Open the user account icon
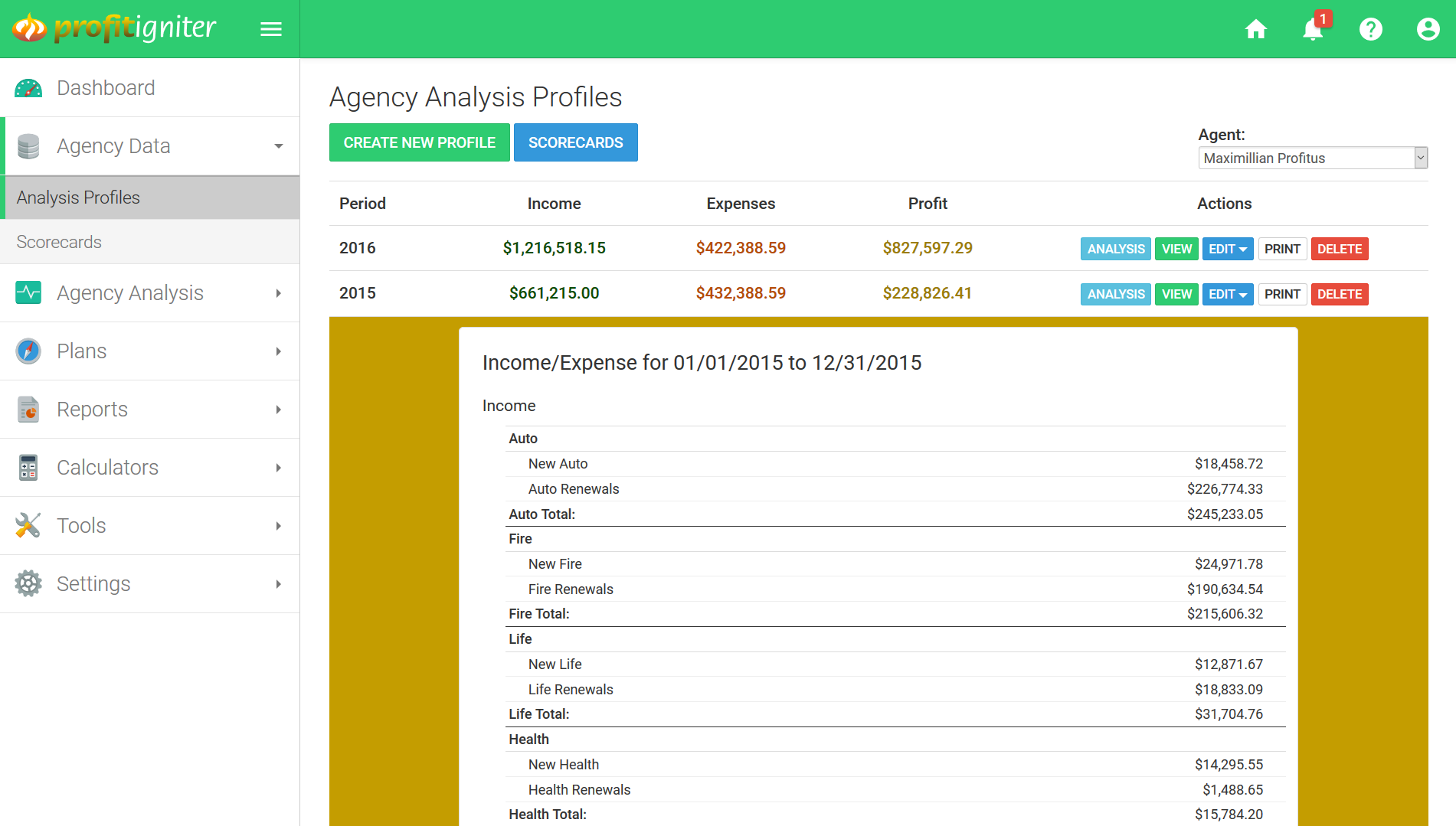This screenshot has height=826, width=1456. coord(1428,29)
